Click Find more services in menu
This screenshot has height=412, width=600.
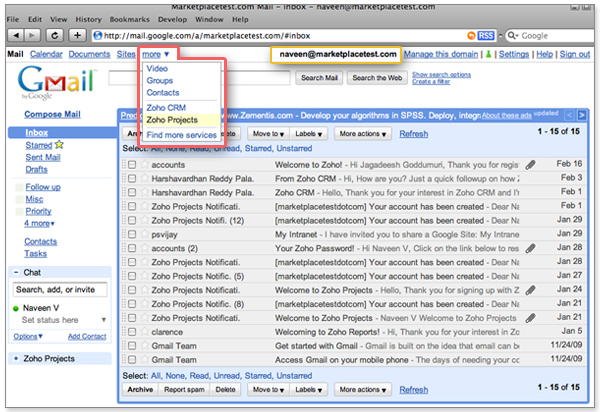(181, 135)
